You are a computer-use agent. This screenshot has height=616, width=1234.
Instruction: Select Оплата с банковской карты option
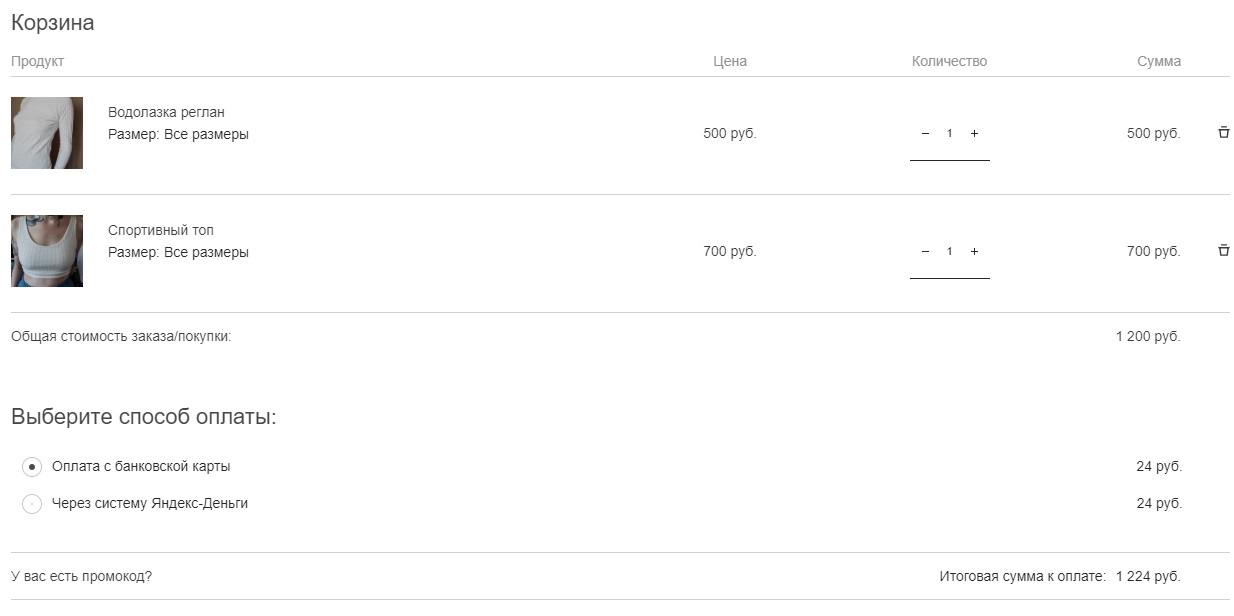pyautogui.click(x=32, y=467)
